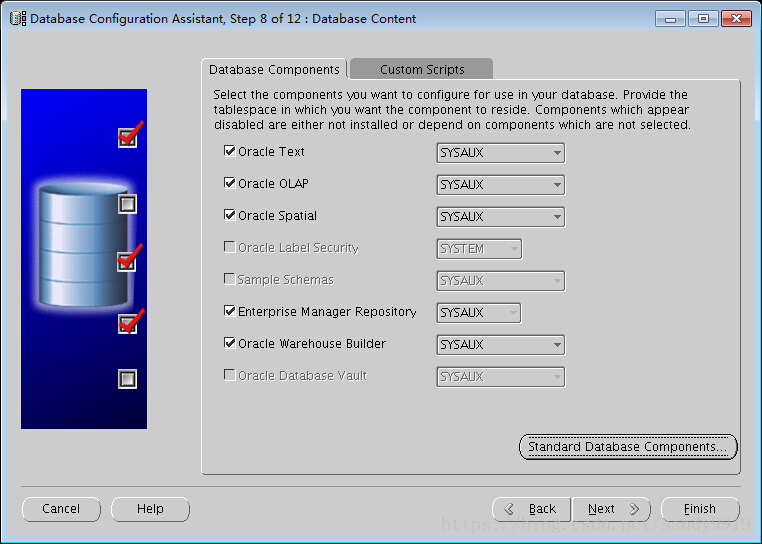This screenshot has width=762, height=544.
Task: Switch to the Custom Scripts tab
Action: (422, 70)
